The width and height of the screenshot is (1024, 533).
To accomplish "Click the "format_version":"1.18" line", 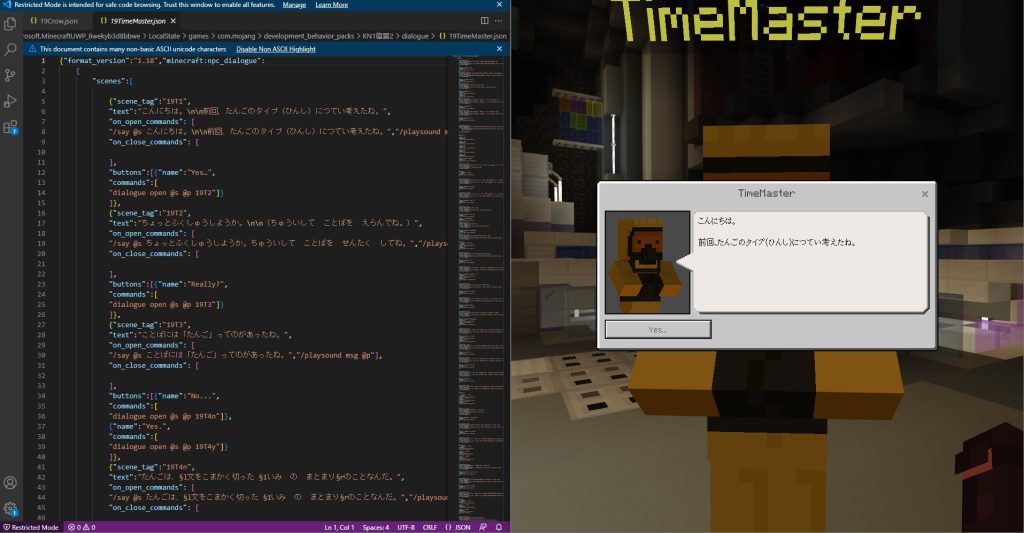I will point(162,61).
